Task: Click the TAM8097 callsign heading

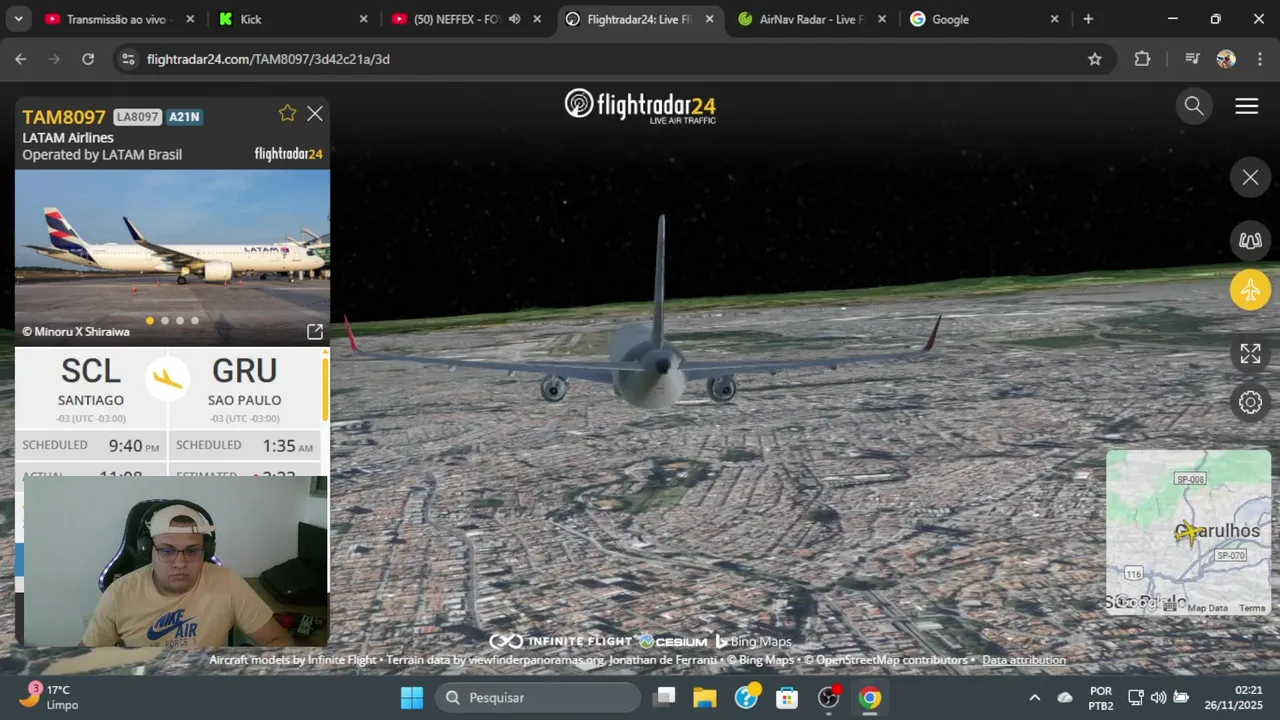Action: pyautogui.click(x=64, y=117)
